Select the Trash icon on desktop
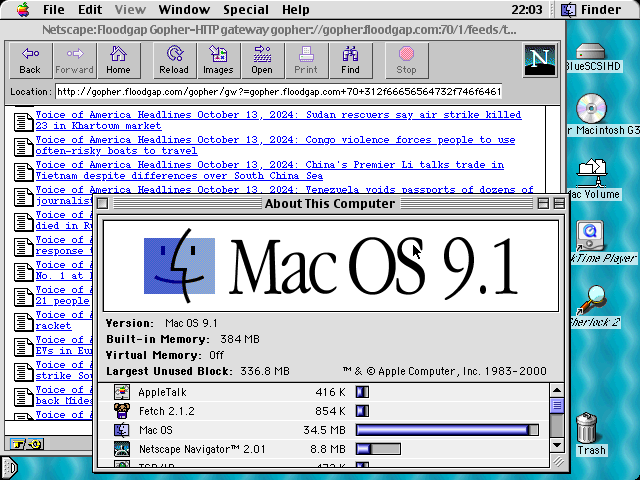The image size is (640, 480). click(587, 428)
